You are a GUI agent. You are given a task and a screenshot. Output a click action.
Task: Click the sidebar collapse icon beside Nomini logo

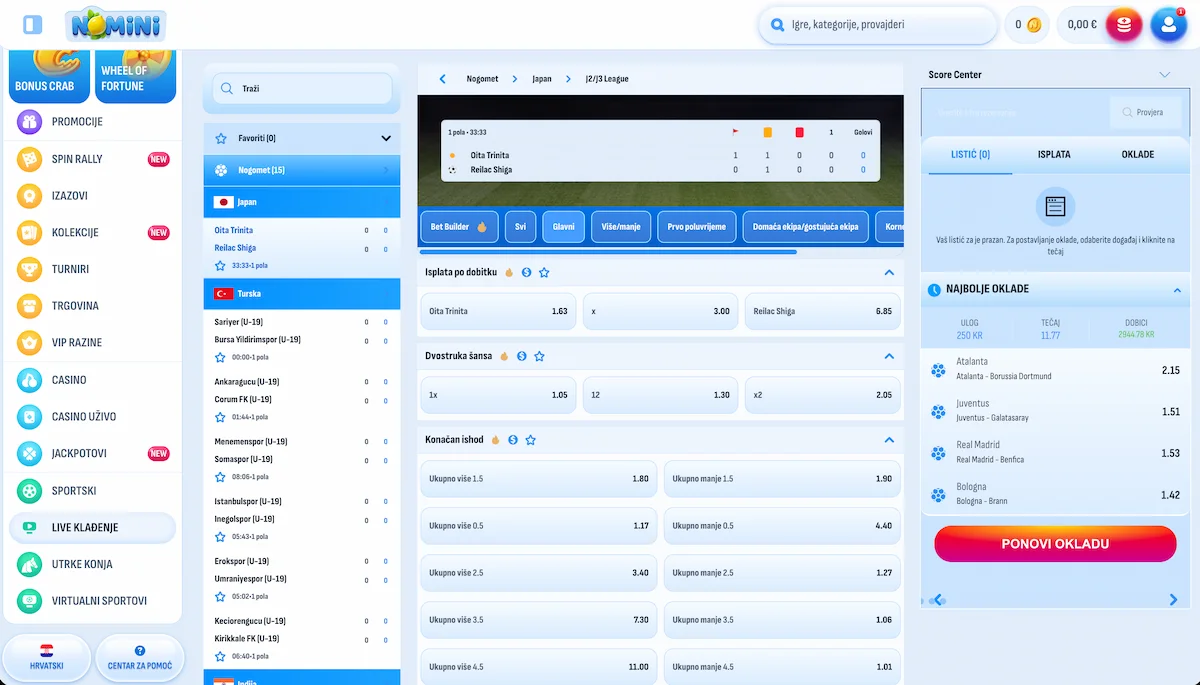coord(32,25)
